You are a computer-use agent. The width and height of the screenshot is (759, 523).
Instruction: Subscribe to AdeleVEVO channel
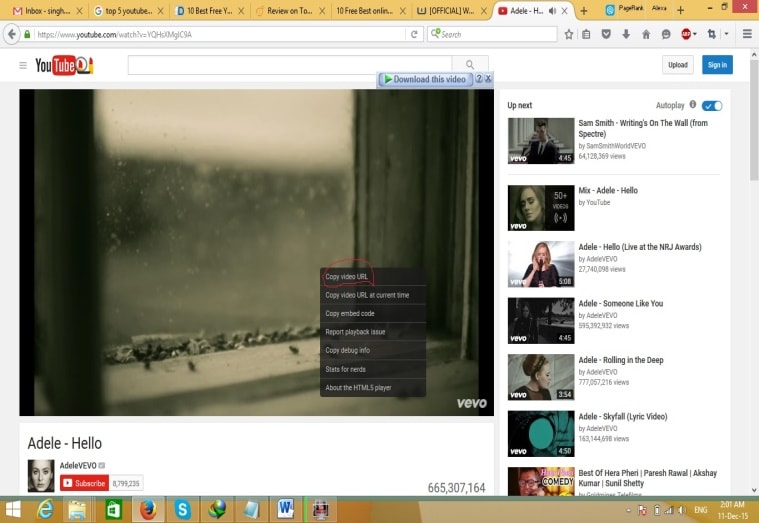click(x=84, y=483)
